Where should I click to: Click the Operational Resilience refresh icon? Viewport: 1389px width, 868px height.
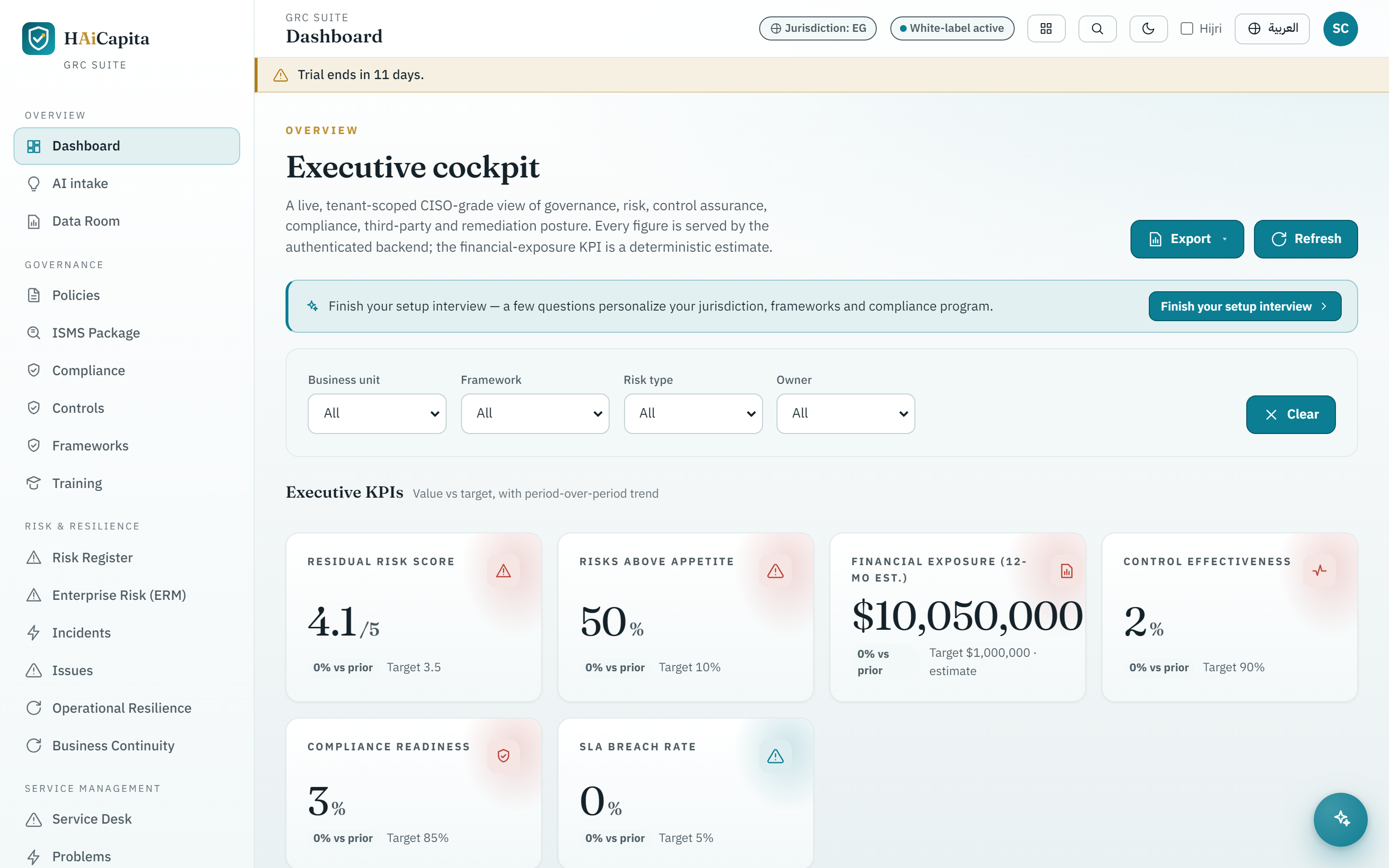(x=34, y=708)
